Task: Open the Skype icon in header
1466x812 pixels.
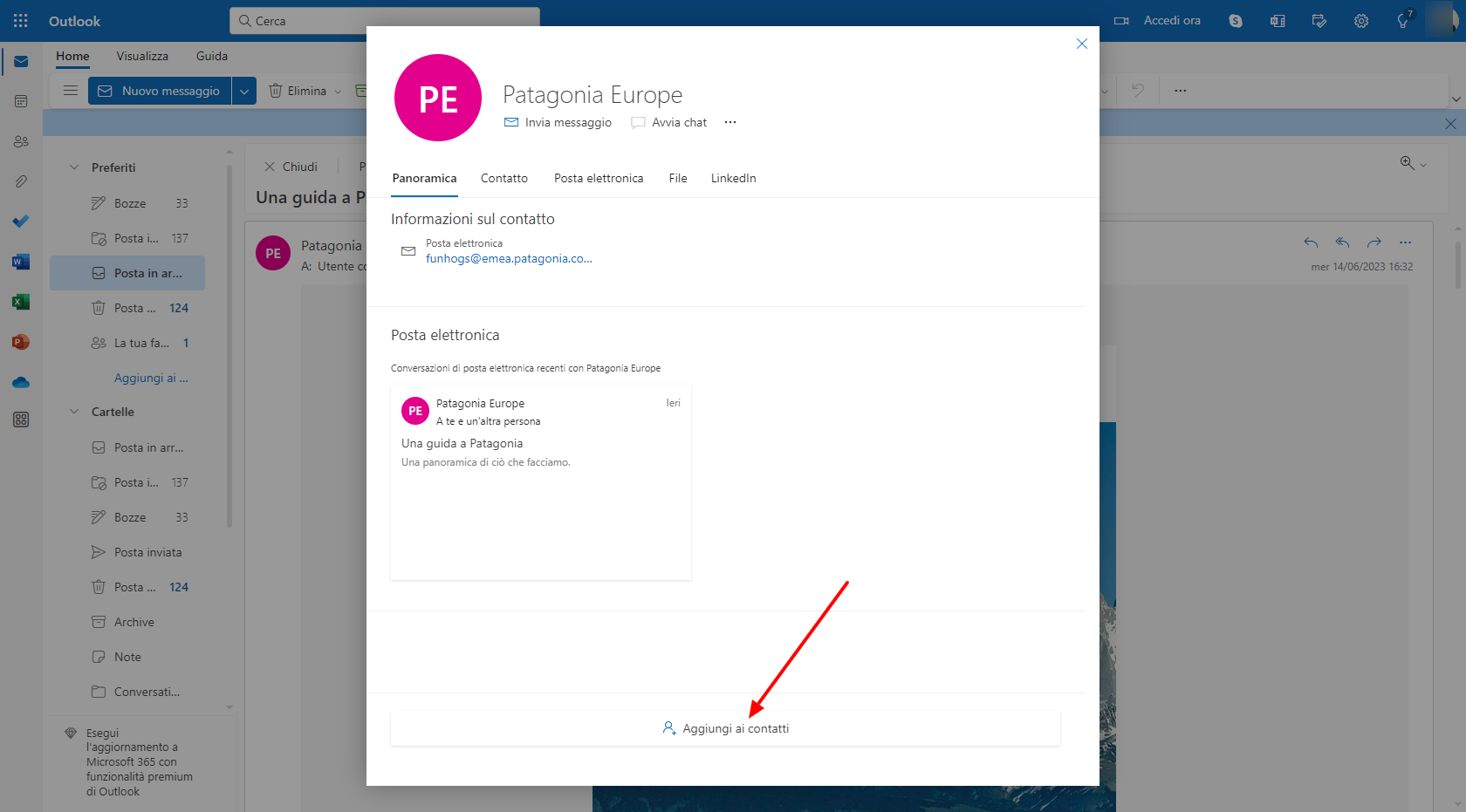Action: [1236, 21]
